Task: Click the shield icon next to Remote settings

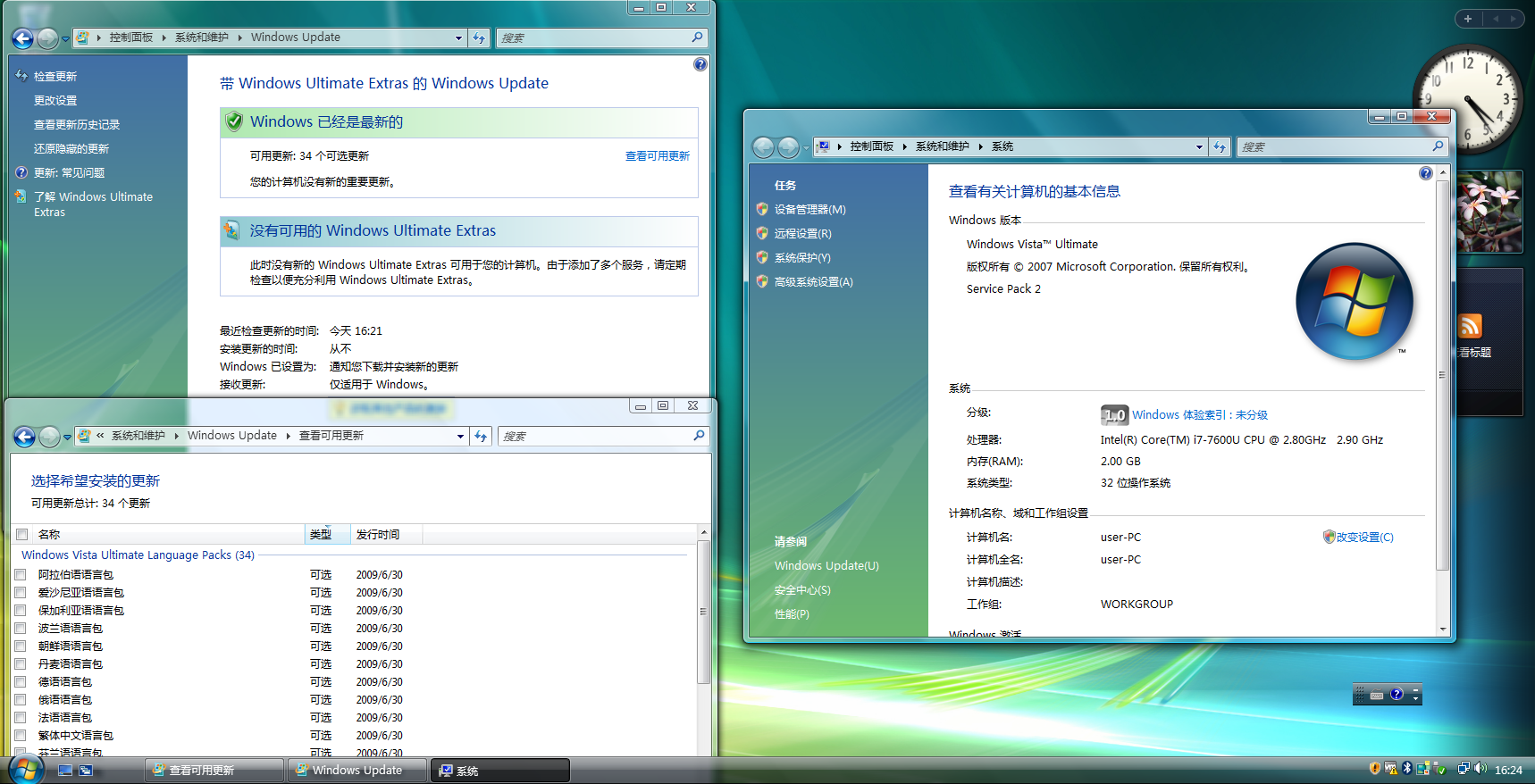Action: click(x=762, y=233)
